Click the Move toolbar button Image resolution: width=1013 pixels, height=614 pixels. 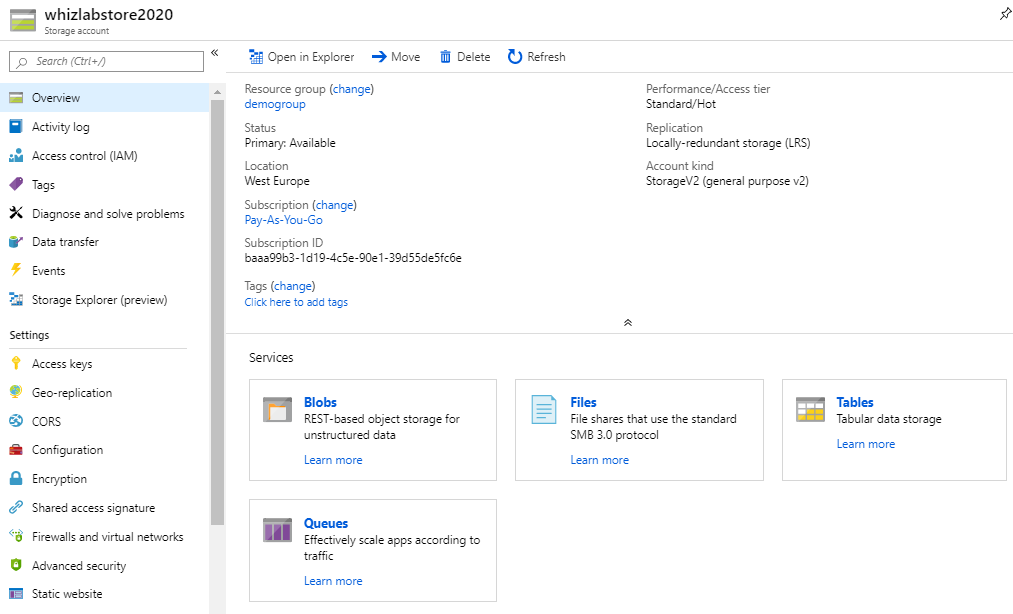pyautogui.click(x=396, y=57)
